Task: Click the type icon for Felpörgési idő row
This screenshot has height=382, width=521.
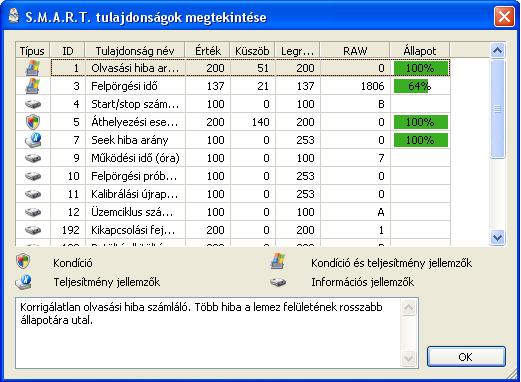Action: coord(33,86)
